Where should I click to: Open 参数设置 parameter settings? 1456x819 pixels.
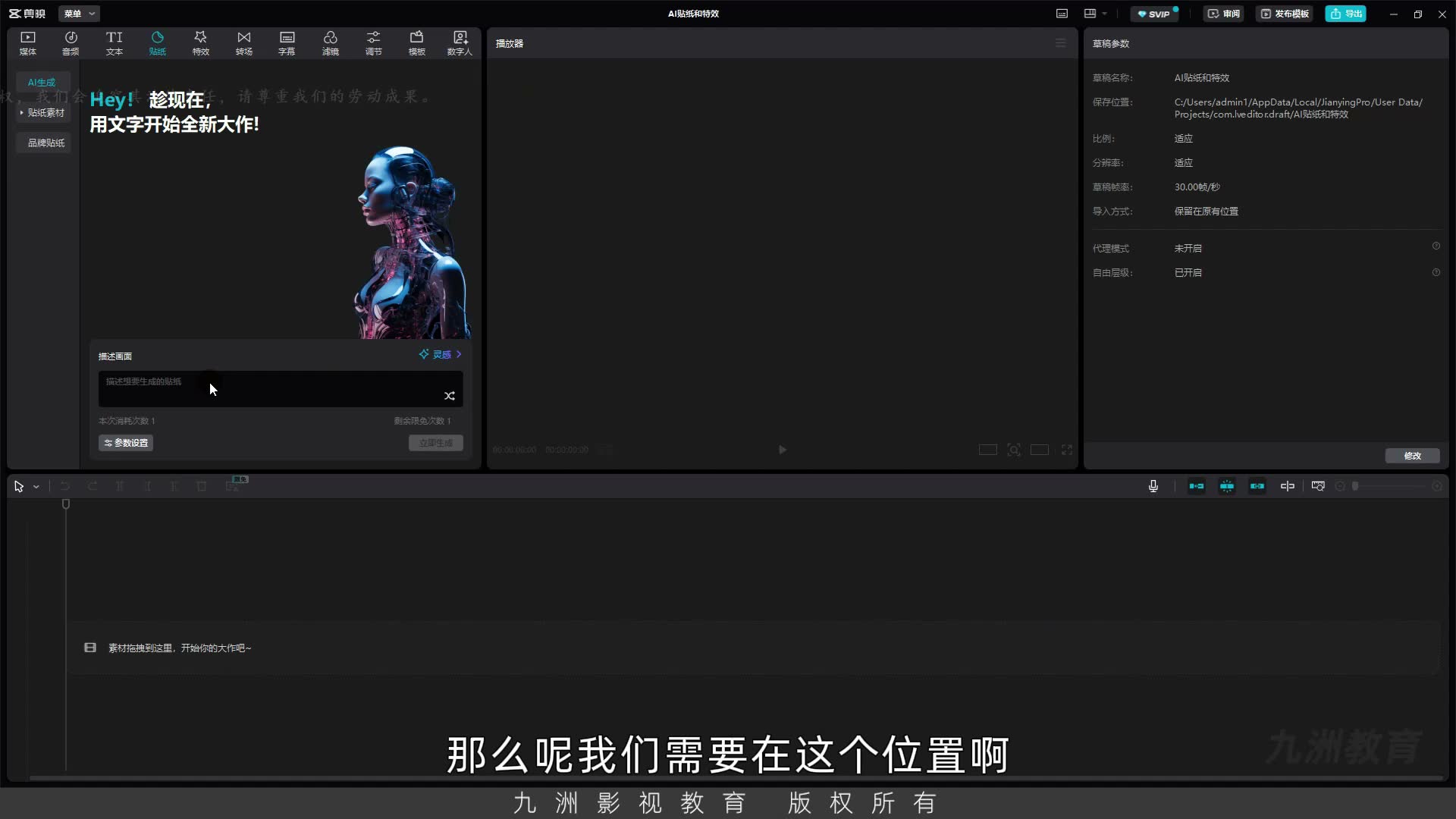[x=126, y=443]
